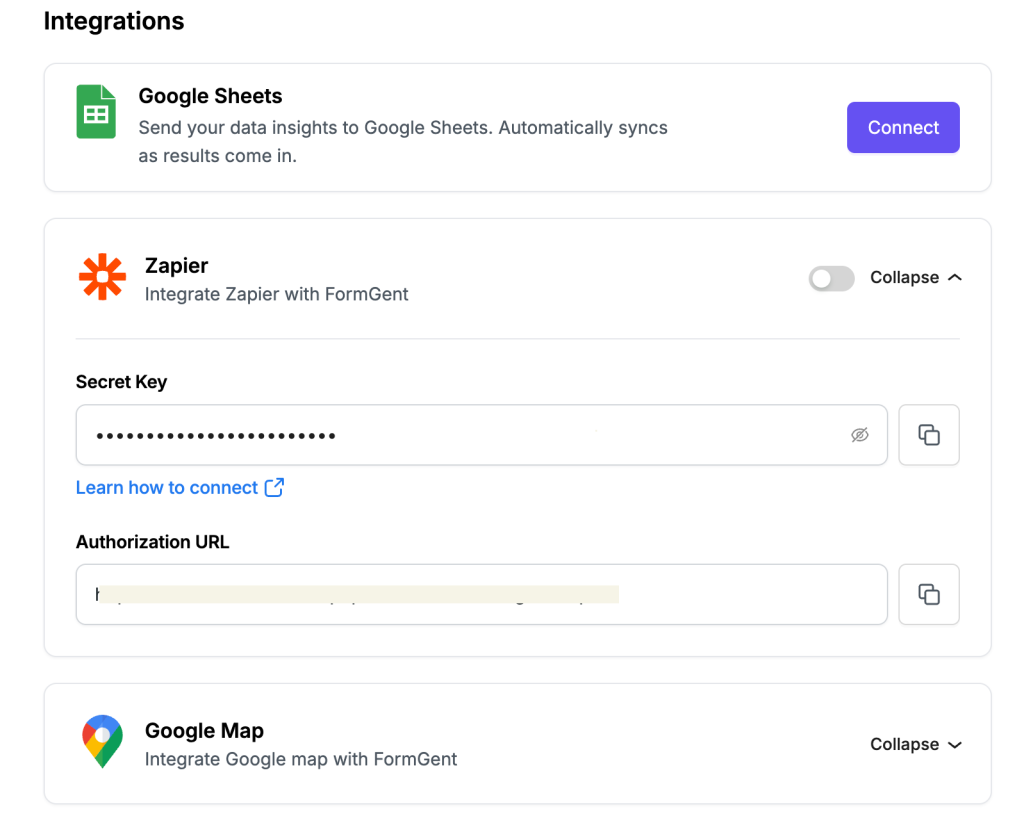Viewport: 1024px width, 816px height.
Task: Expand the Google Map integration section
Action: [x=916, y=744]
